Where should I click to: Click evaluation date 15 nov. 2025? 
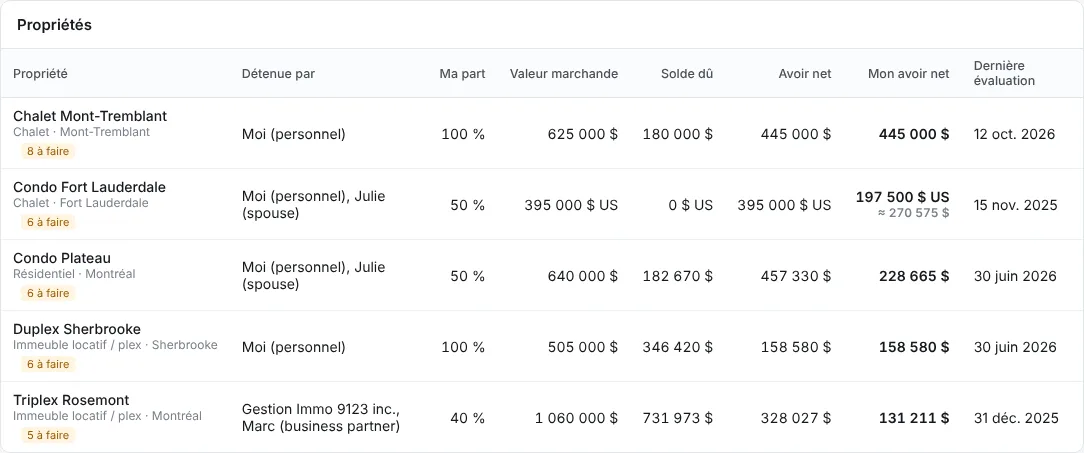pos(1016,205)
